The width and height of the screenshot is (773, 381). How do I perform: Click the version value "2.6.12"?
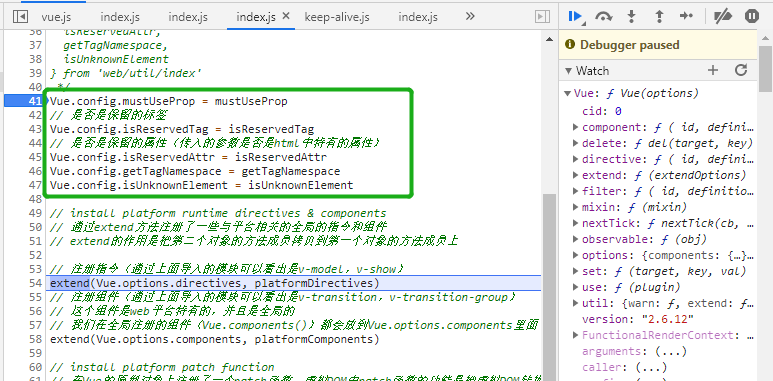click(668, 319)
